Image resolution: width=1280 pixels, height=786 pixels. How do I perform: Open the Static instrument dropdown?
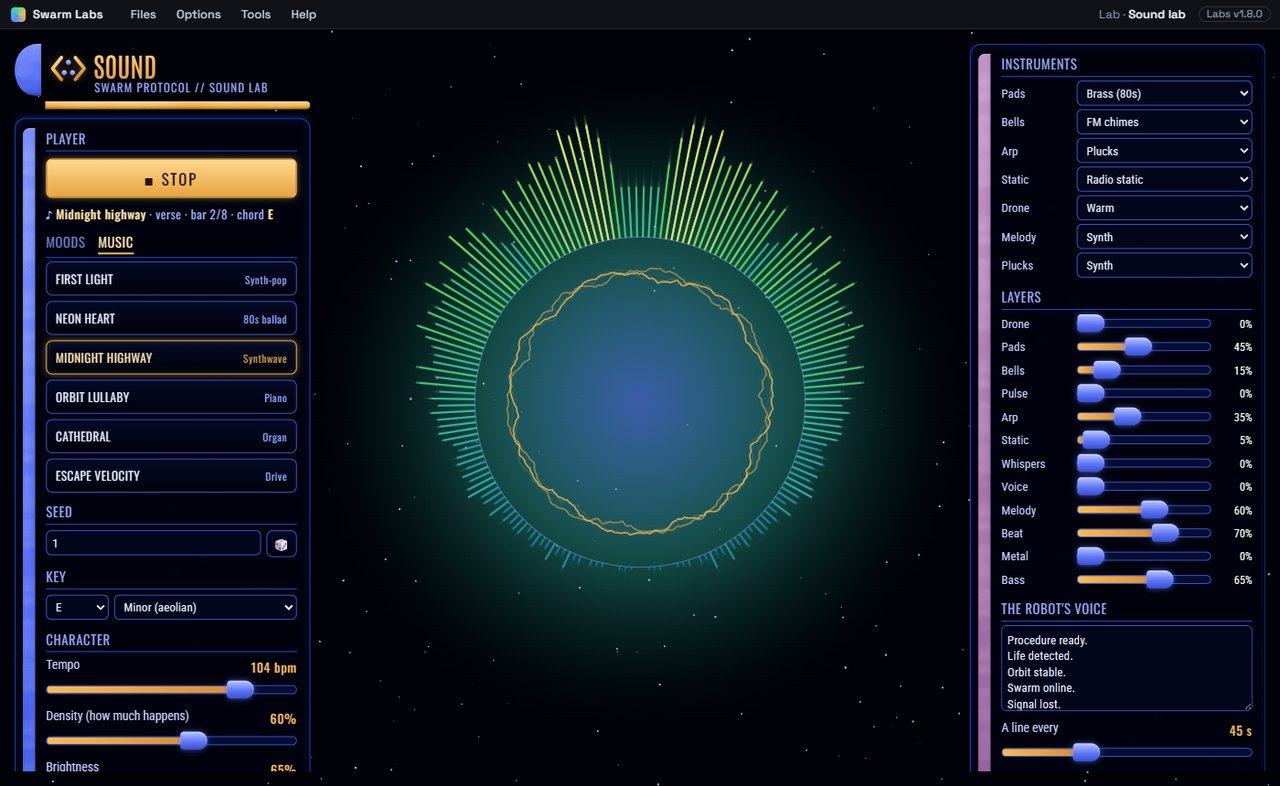coord(1164,180)
